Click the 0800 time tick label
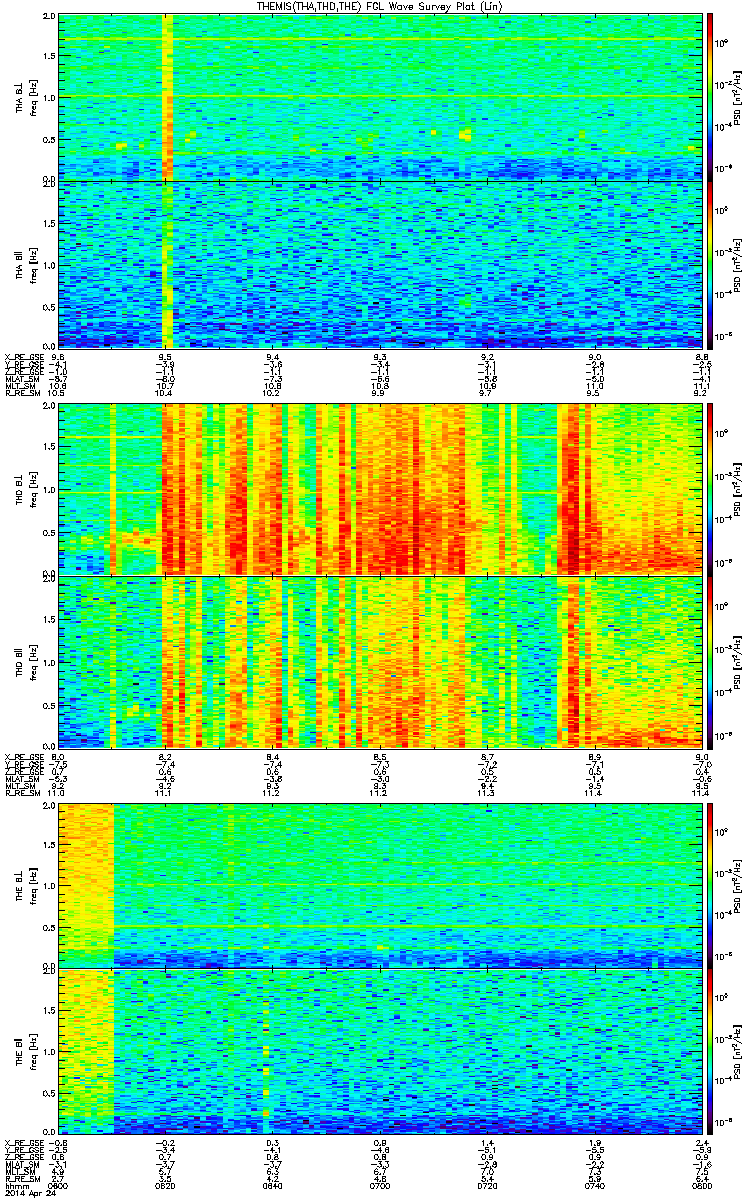Image resolution: width=750 pixels, height=1200 pixels. (701, 1187)
